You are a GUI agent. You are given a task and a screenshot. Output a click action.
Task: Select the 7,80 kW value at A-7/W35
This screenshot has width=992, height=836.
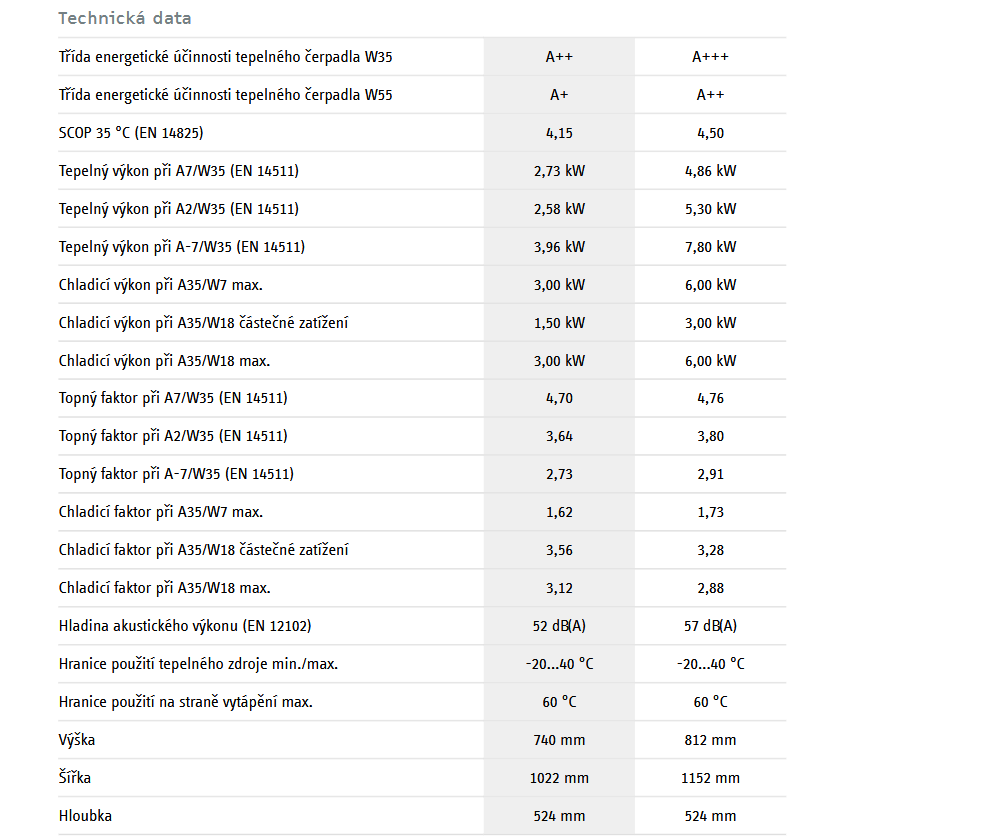[x=710, y=247]
